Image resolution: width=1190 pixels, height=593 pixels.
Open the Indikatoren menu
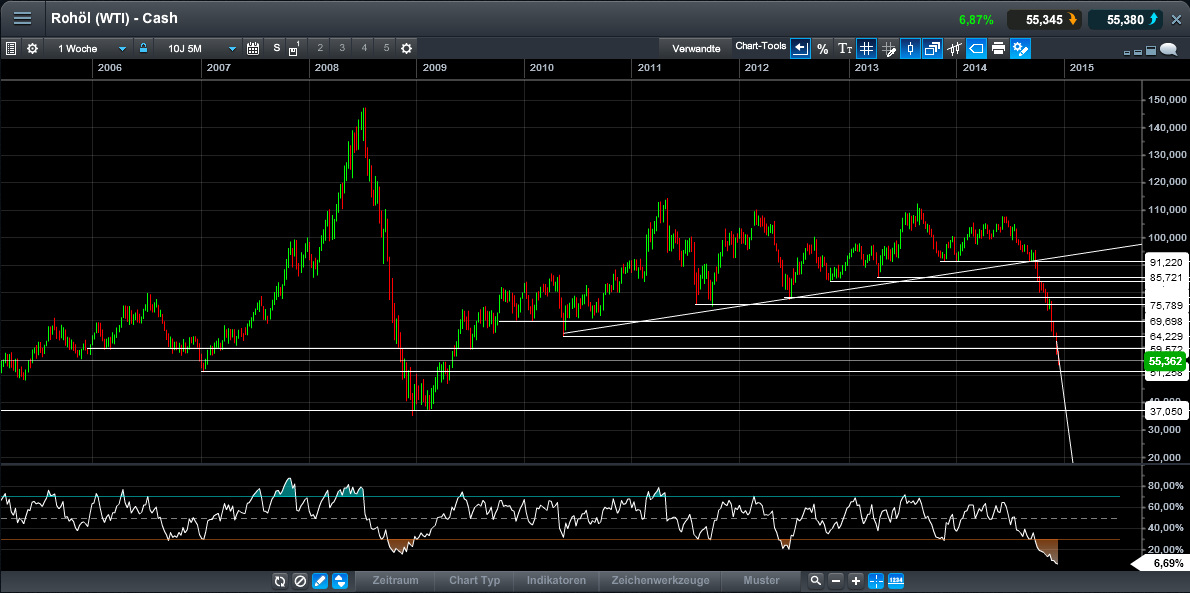[x=556, y=580]
